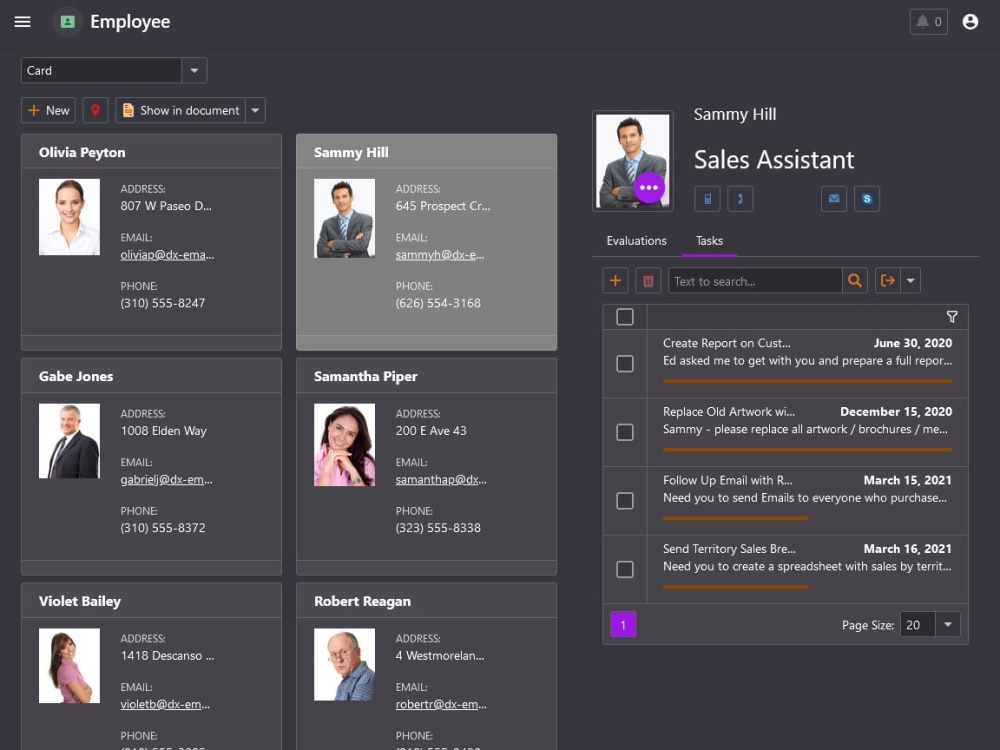This screenshot has width=1000, height=750.
Task: Check the Send Territory Sales task
Action: [625, 569]
